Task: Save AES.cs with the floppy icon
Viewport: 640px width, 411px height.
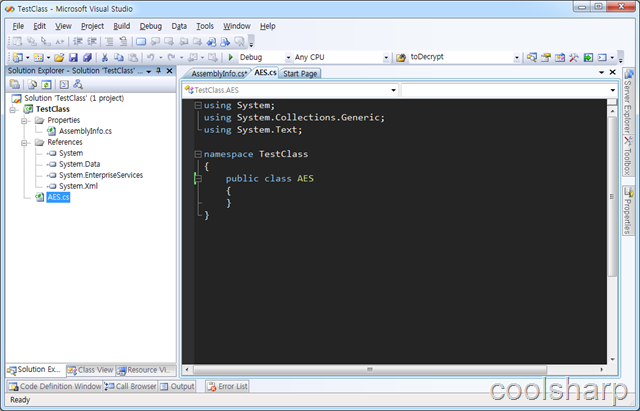Action: click(73, 58)
